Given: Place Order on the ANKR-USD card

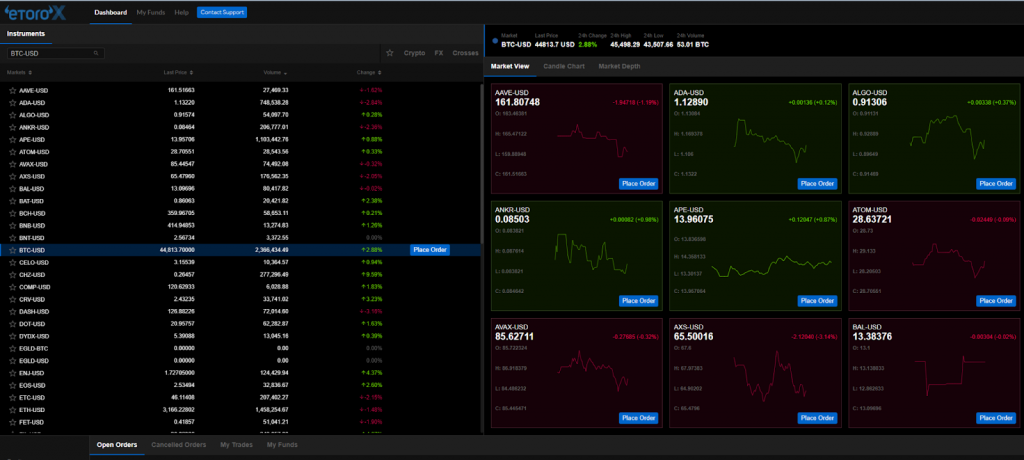Looking at the screenshot, I should (x=638, y=301).
